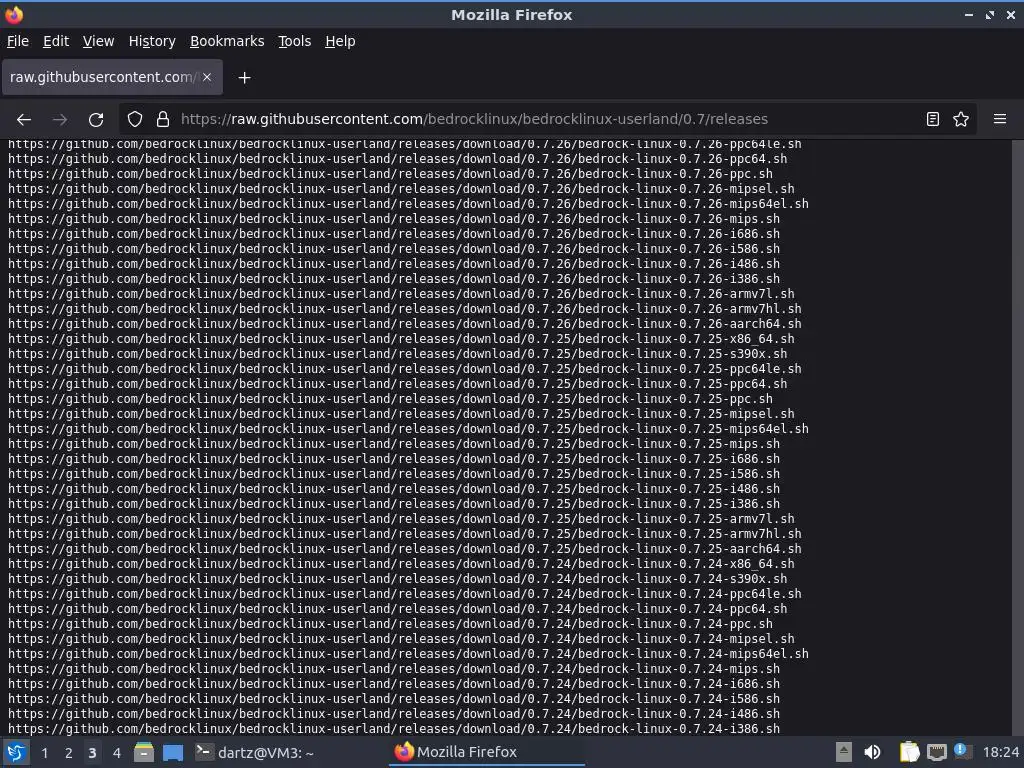1024x768 pixels.
Task: Click the 0.7.26-ppc64.sh URL line
Action: tap(397, 159)
